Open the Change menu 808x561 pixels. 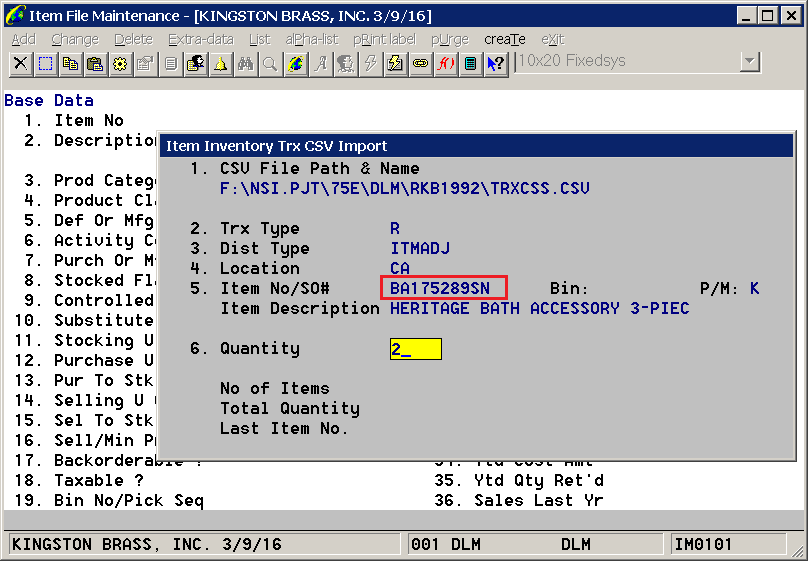[x=75, y=40]
